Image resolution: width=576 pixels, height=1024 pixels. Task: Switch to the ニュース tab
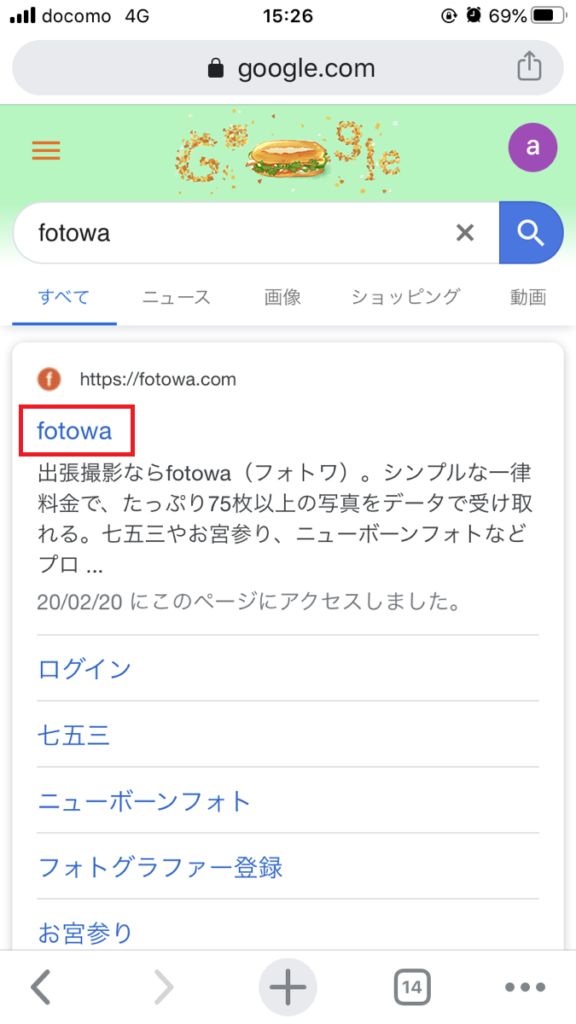[175, 297]
